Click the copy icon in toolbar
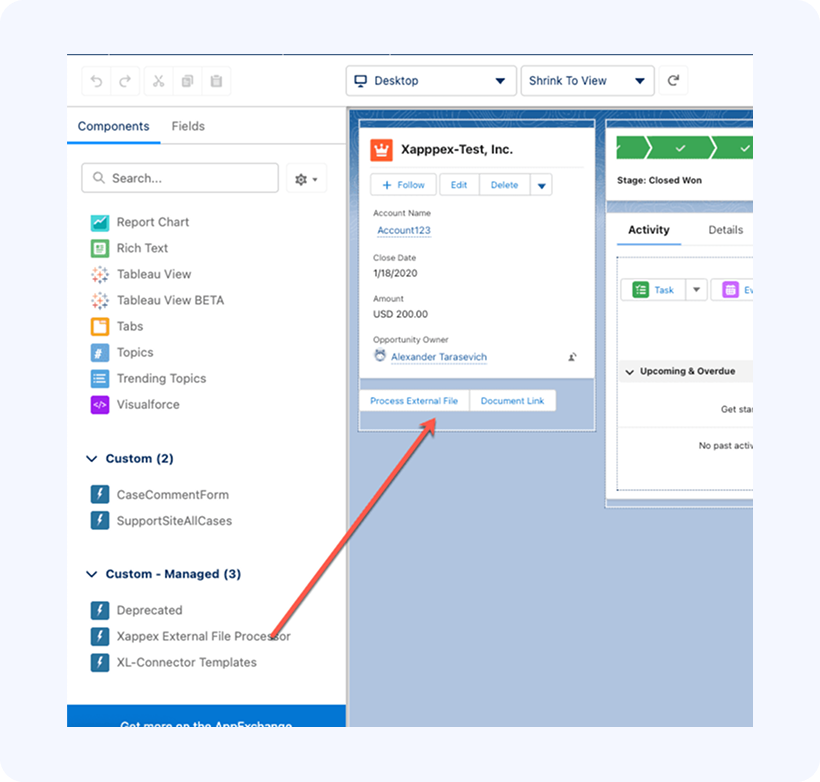The width and height of the screenshot is (820, 782). (x=187, y=81)
